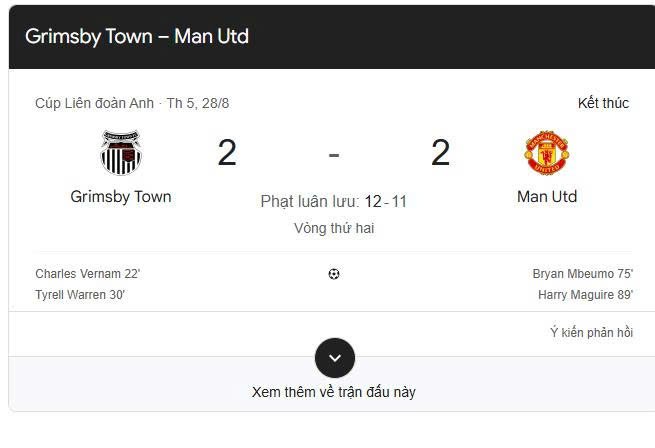Click the Grimsby Town team name
Image resolution: width=655 pixels, height=448 pixels.
tap(121, 197)
